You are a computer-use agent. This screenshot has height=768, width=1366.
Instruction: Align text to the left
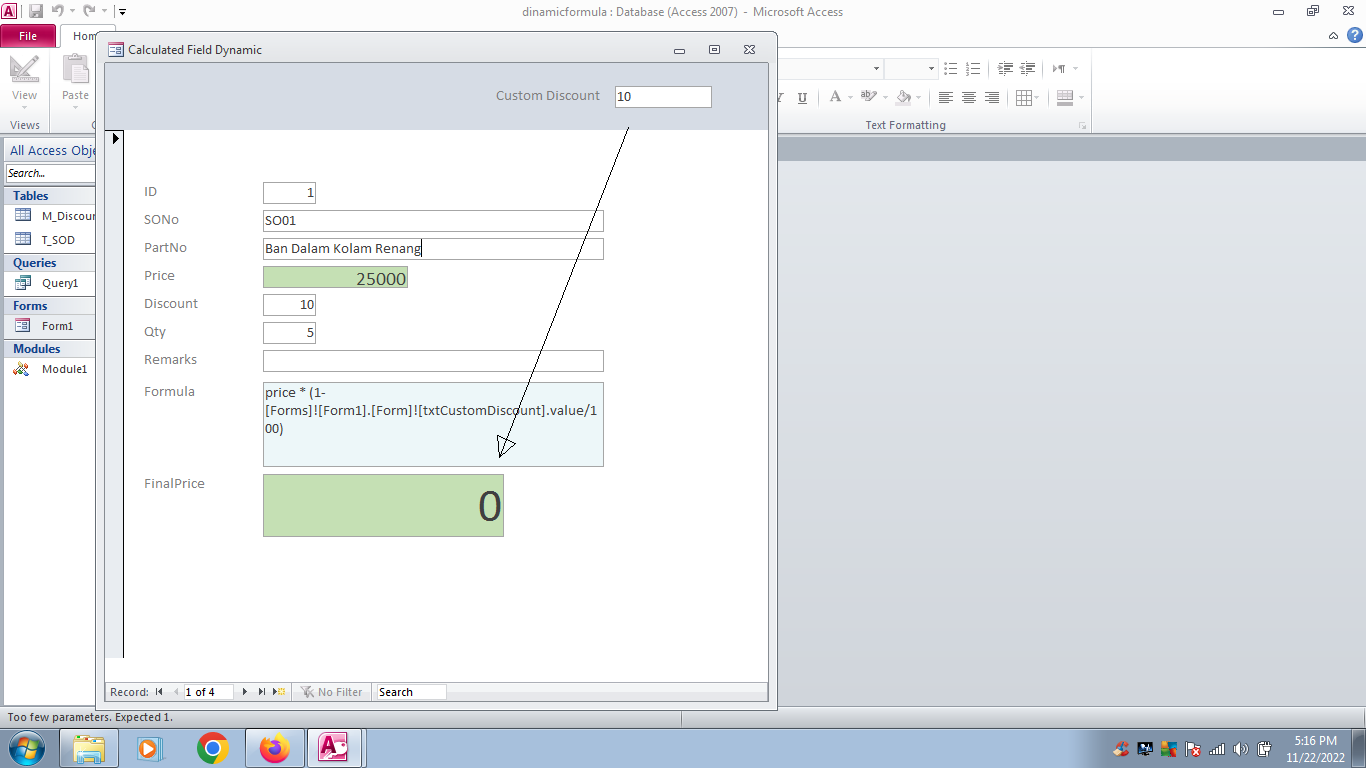pos(946,98)
